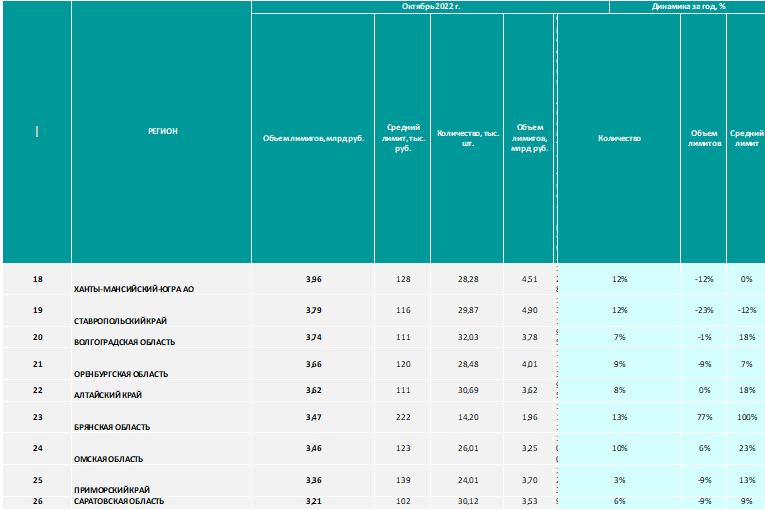Click row number 23

coord(38,417)
